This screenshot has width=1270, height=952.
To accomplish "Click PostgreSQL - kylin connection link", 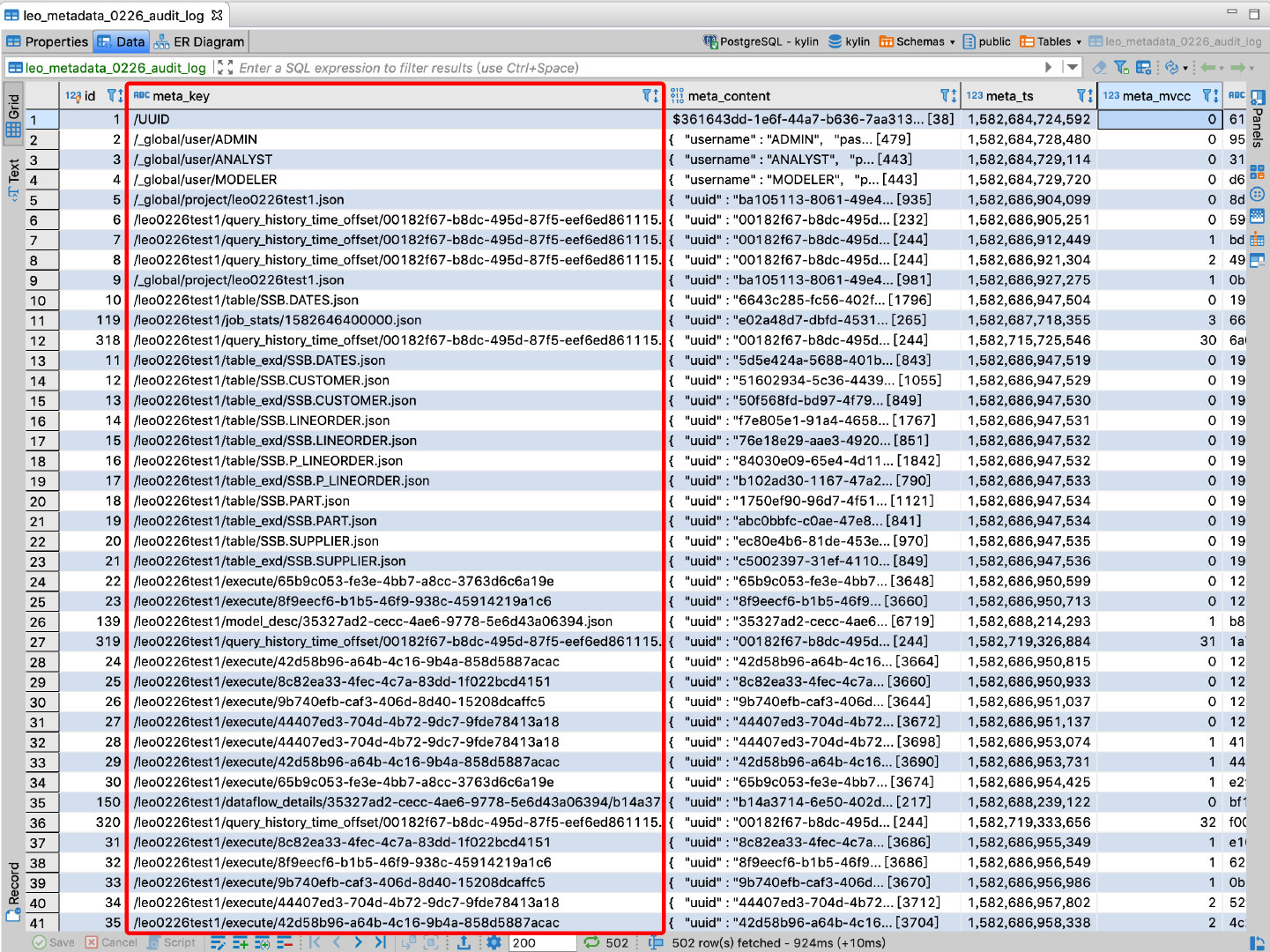I will [761, 41].
